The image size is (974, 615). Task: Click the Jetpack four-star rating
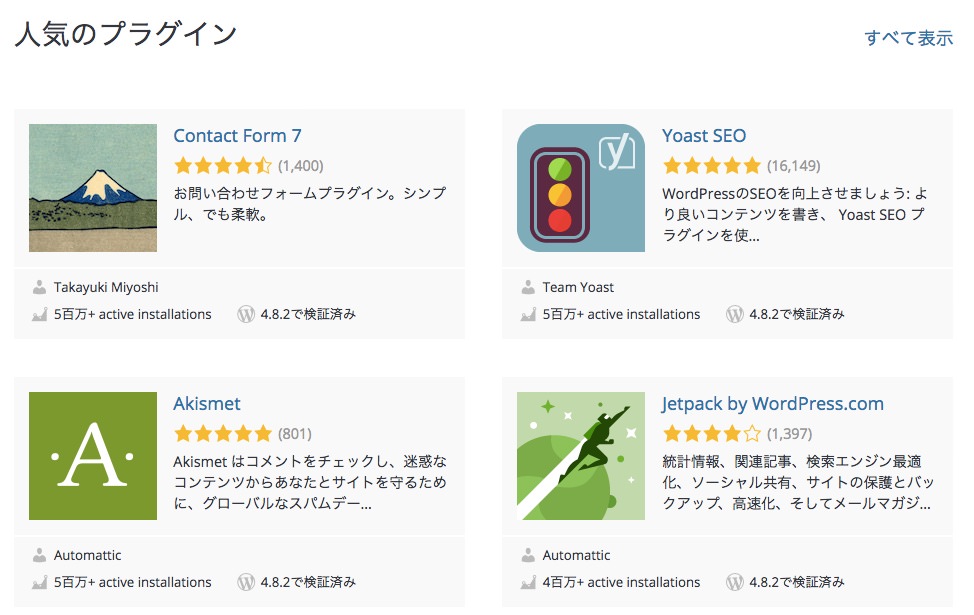coord(712,434)
